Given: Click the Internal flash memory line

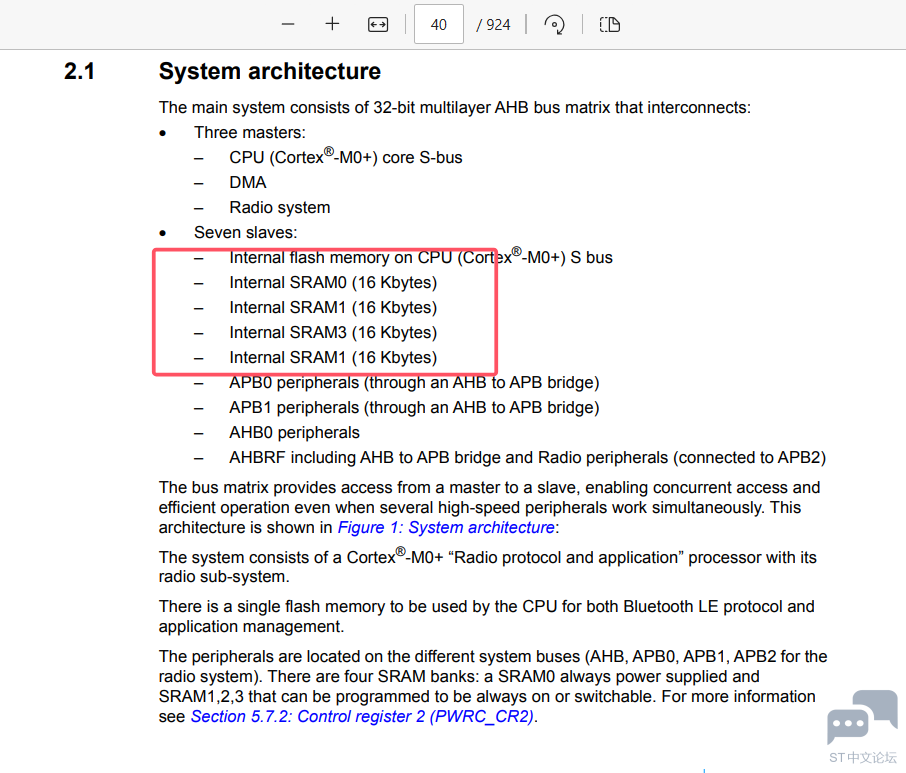Looking at the screenshot, I should pos(421,257).
